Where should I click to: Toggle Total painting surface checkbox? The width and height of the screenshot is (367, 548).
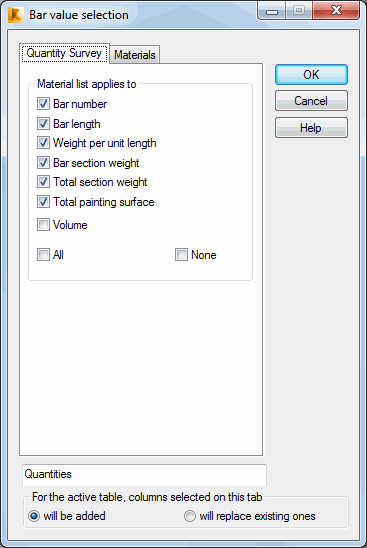pos(43,202)
